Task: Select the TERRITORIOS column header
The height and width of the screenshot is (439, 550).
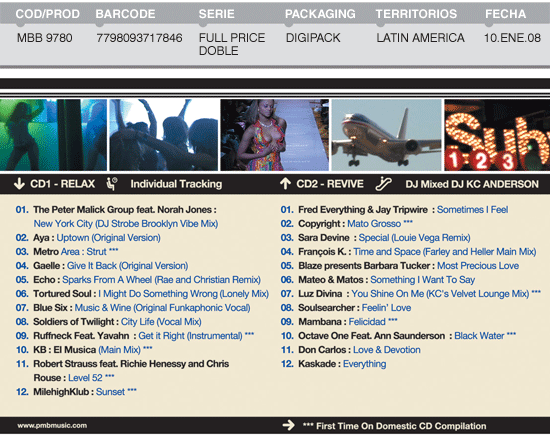Action: pyautogui.click(x=416, y=14)
